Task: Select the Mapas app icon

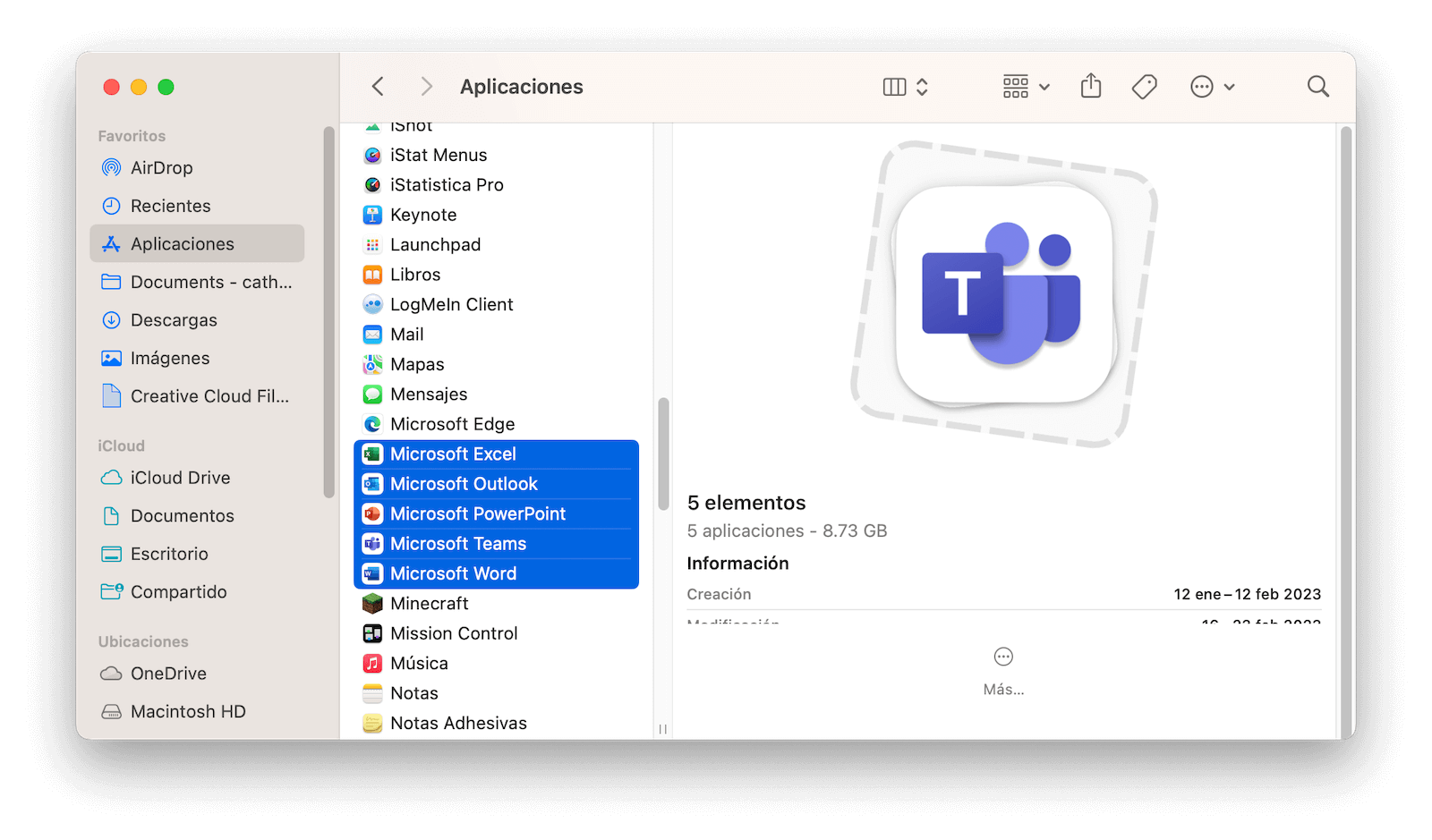Action: 372,364
